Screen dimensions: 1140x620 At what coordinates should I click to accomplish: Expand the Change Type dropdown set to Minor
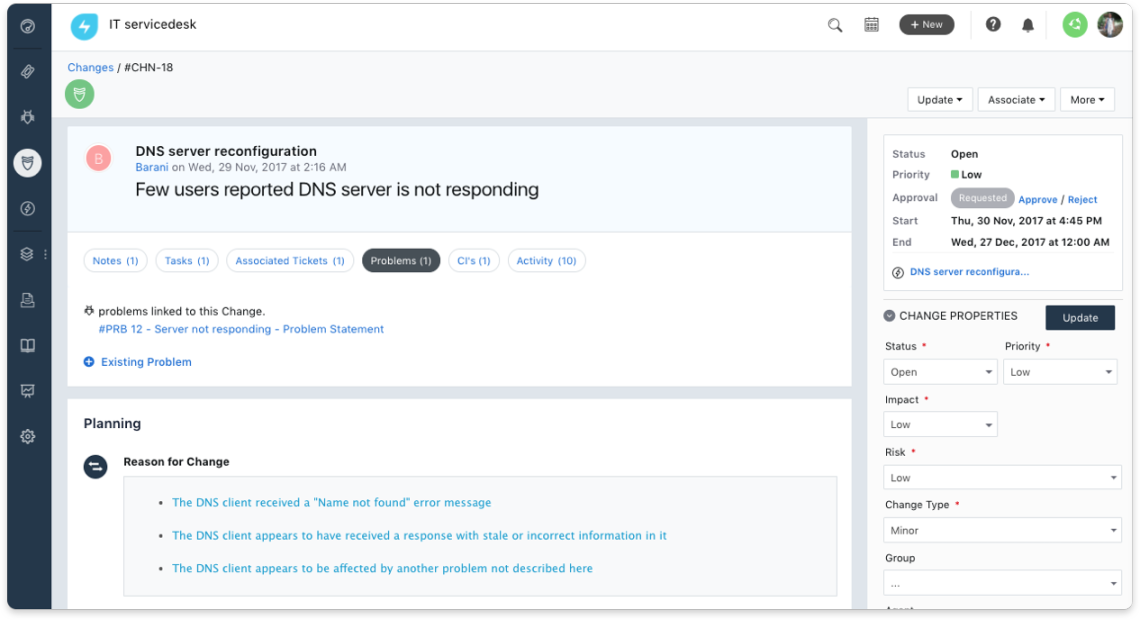(1002, 530)
